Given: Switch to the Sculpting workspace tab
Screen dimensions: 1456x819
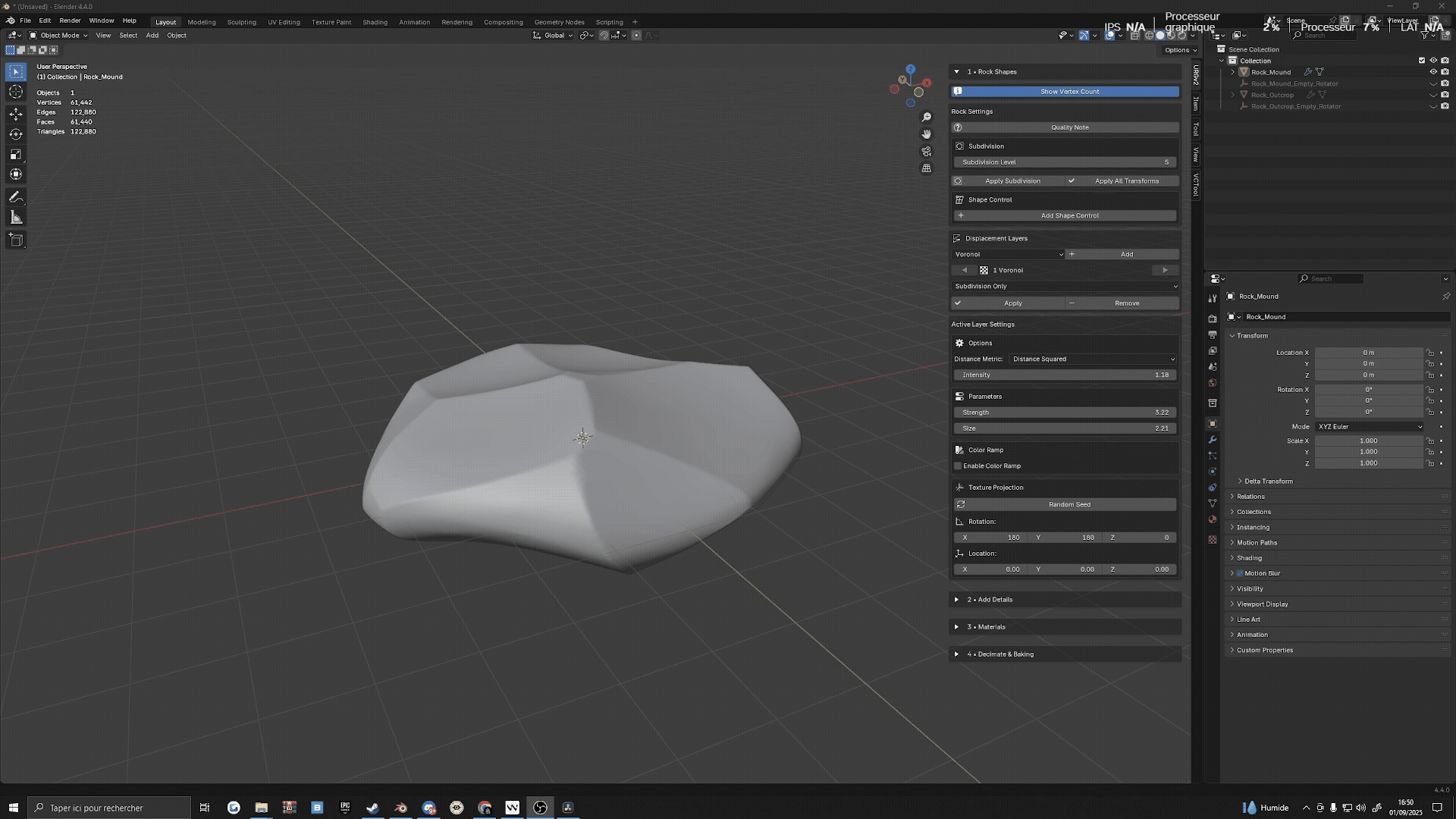Looking at the screenshot, I should tap(241, 22).
